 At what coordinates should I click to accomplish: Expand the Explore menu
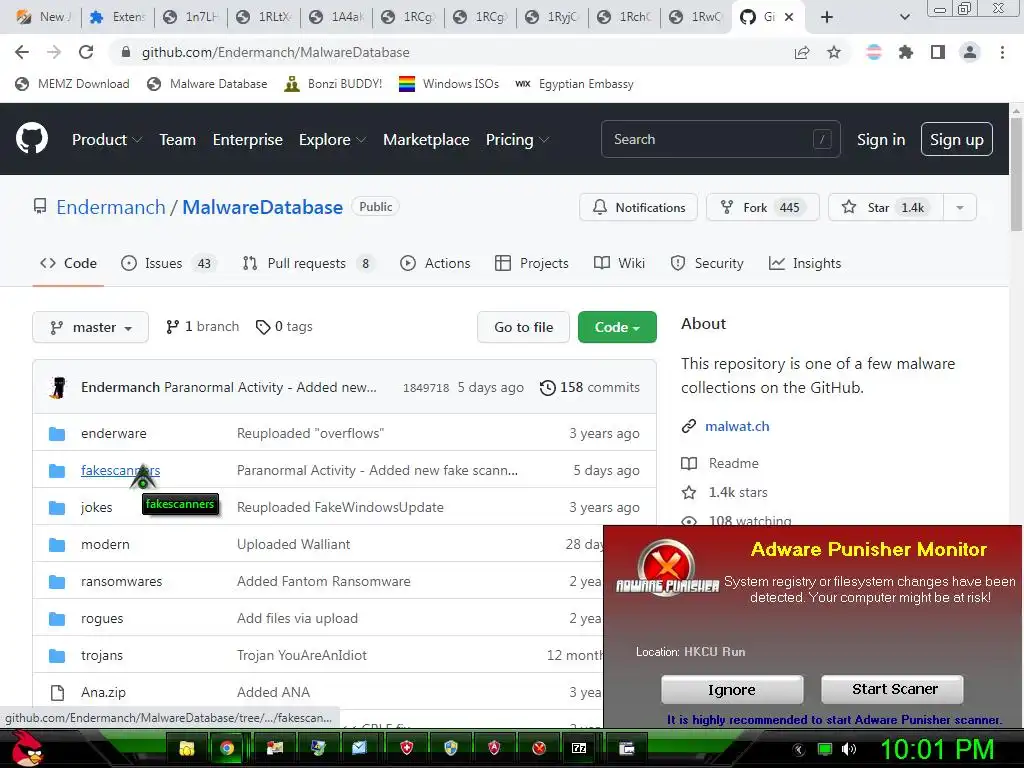click(332, 139)
